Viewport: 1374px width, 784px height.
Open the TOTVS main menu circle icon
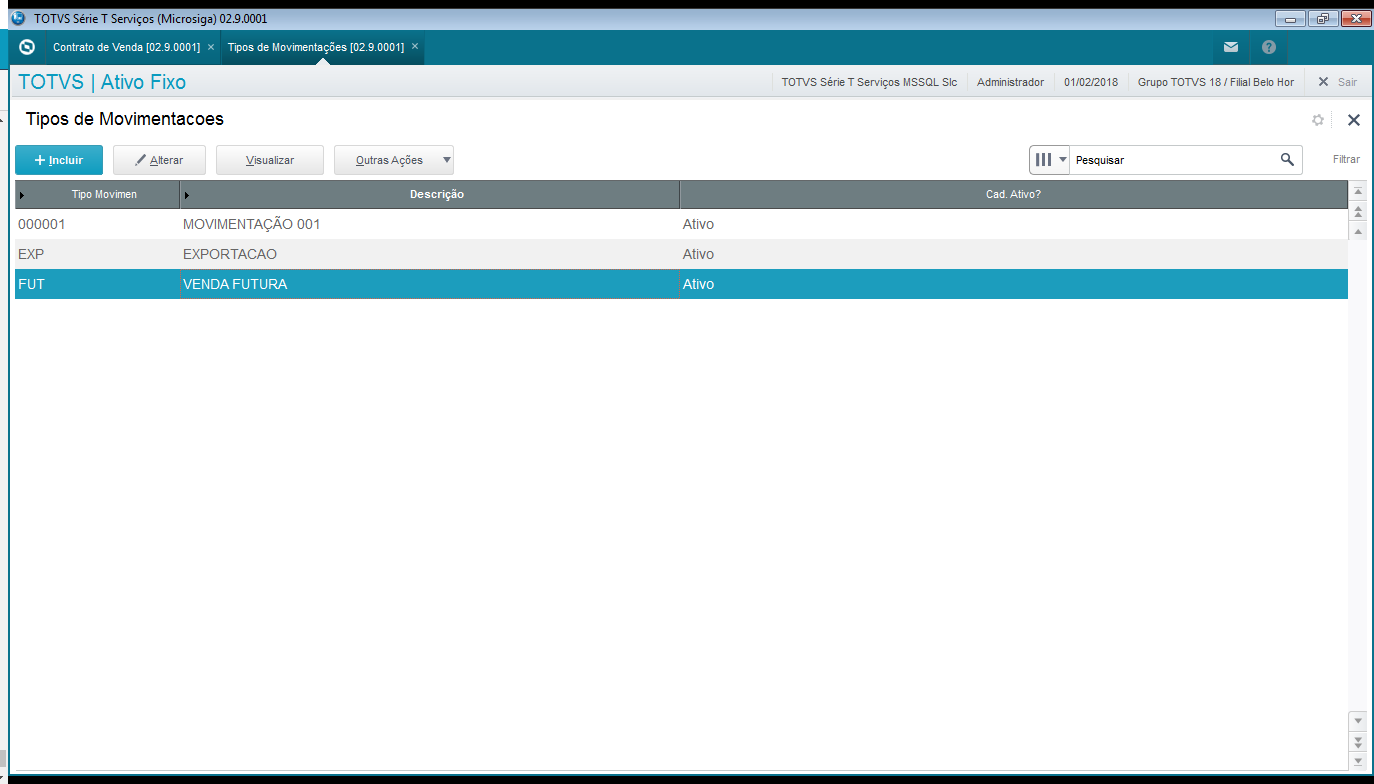pos(27,47)
